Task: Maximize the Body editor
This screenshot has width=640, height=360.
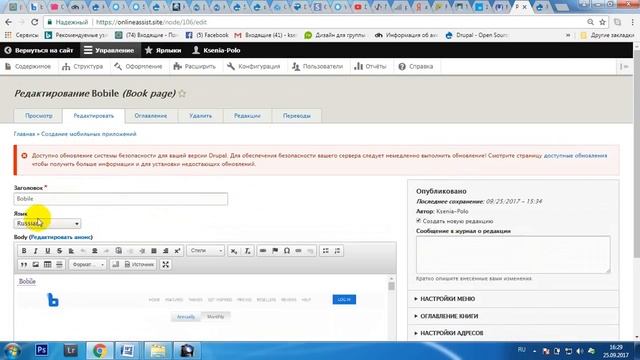Action: (x=165, y=264)
